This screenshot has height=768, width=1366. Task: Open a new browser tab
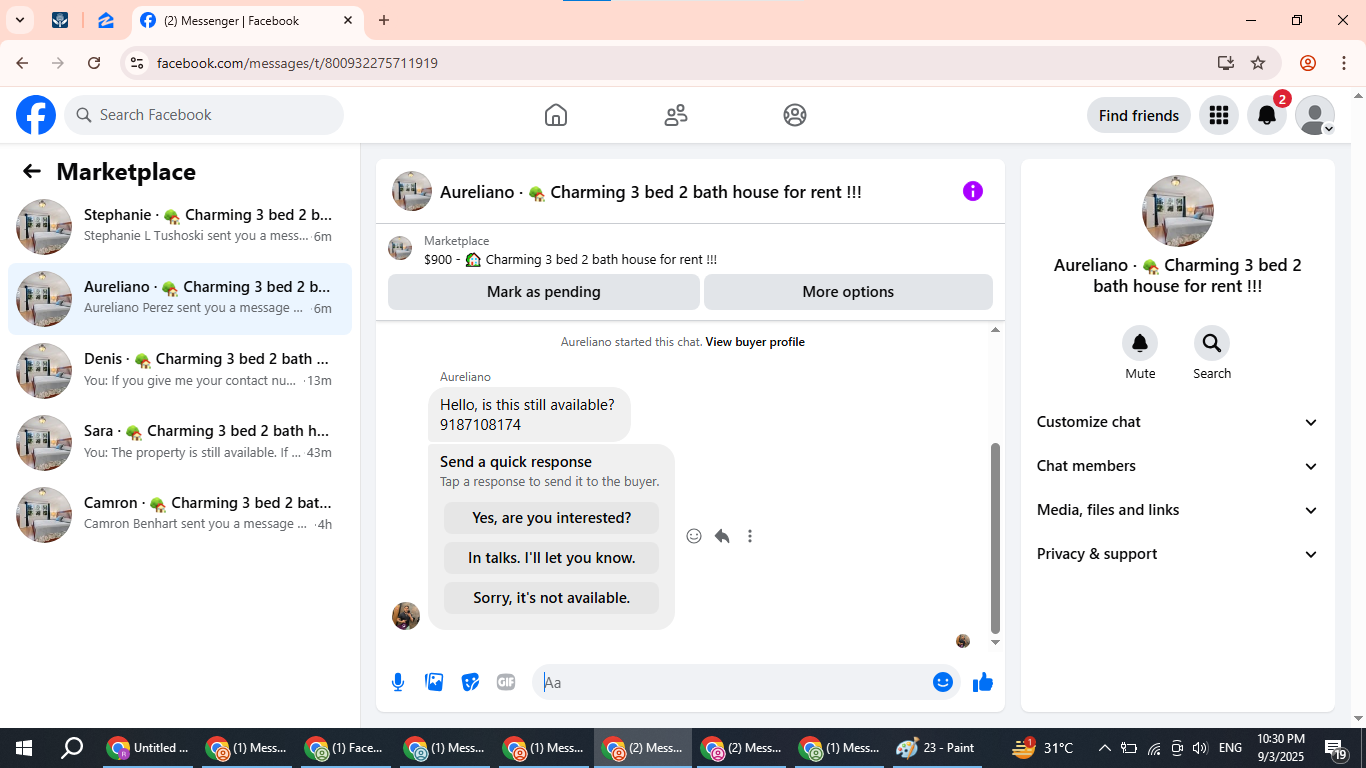[384, 20]
